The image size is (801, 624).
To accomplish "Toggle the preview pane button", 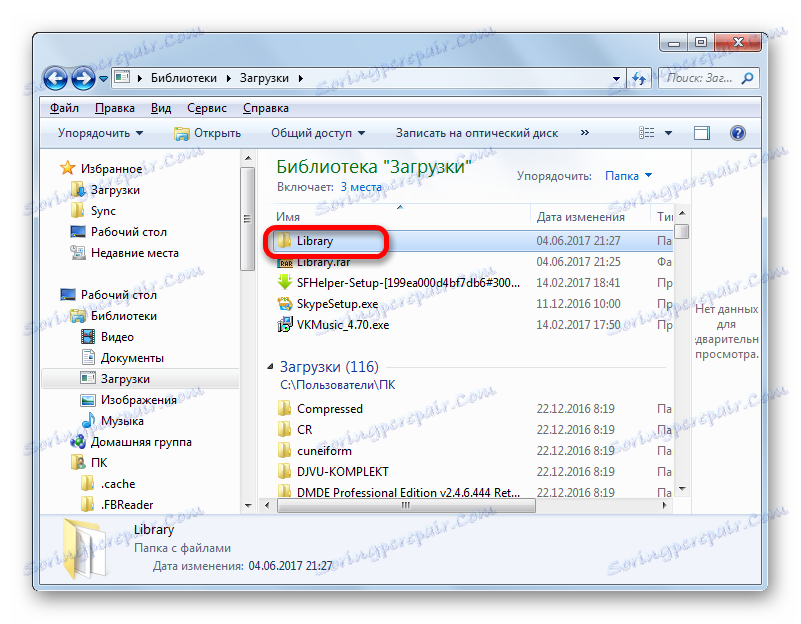I will coord(701,133).
